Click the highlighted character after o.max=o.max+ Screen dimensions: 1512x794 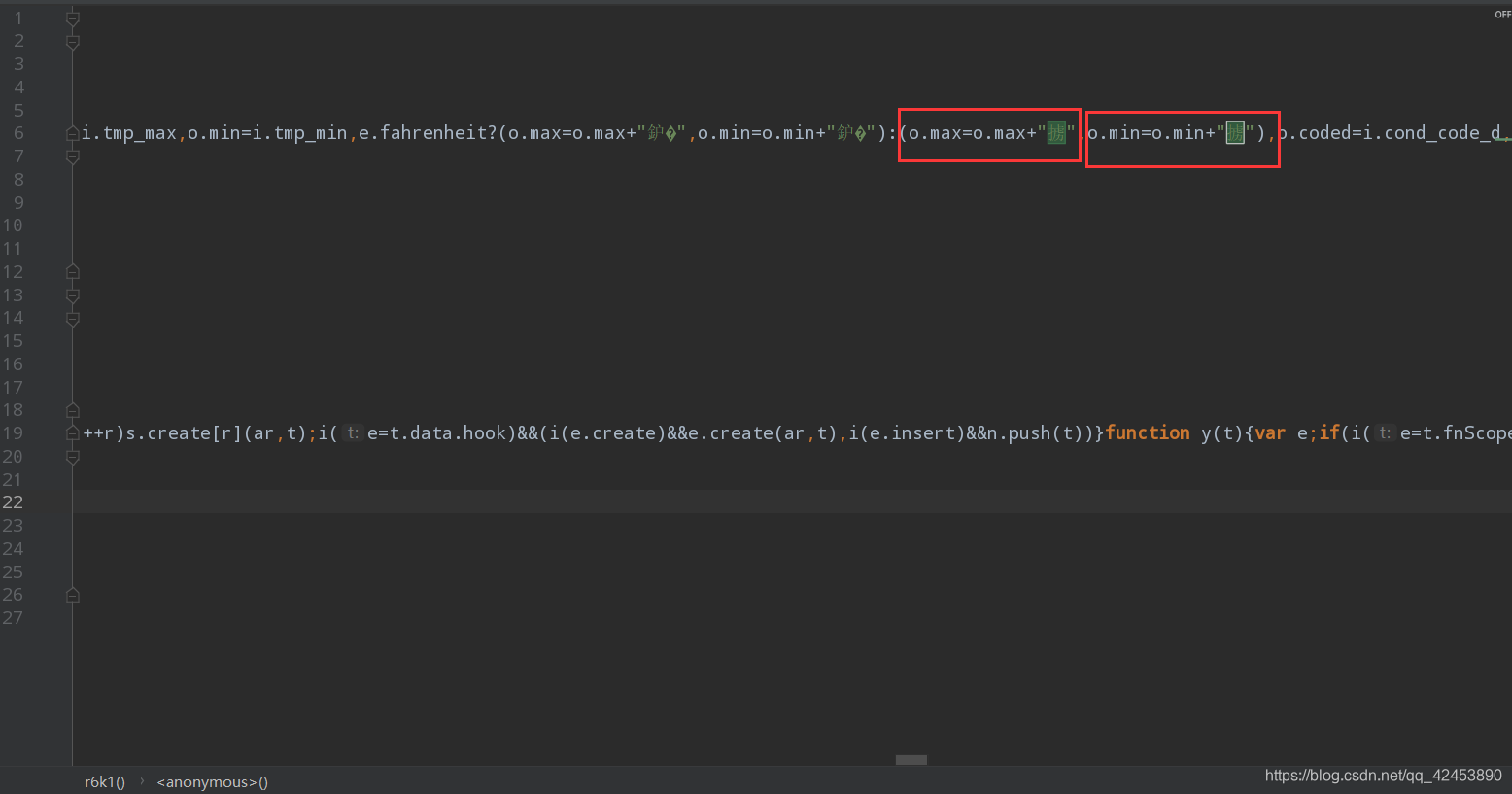1056,133
